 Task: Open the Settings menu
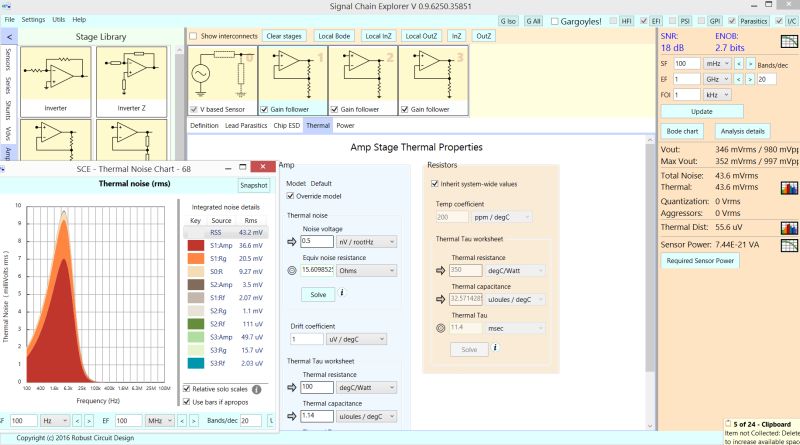point(33,19)
